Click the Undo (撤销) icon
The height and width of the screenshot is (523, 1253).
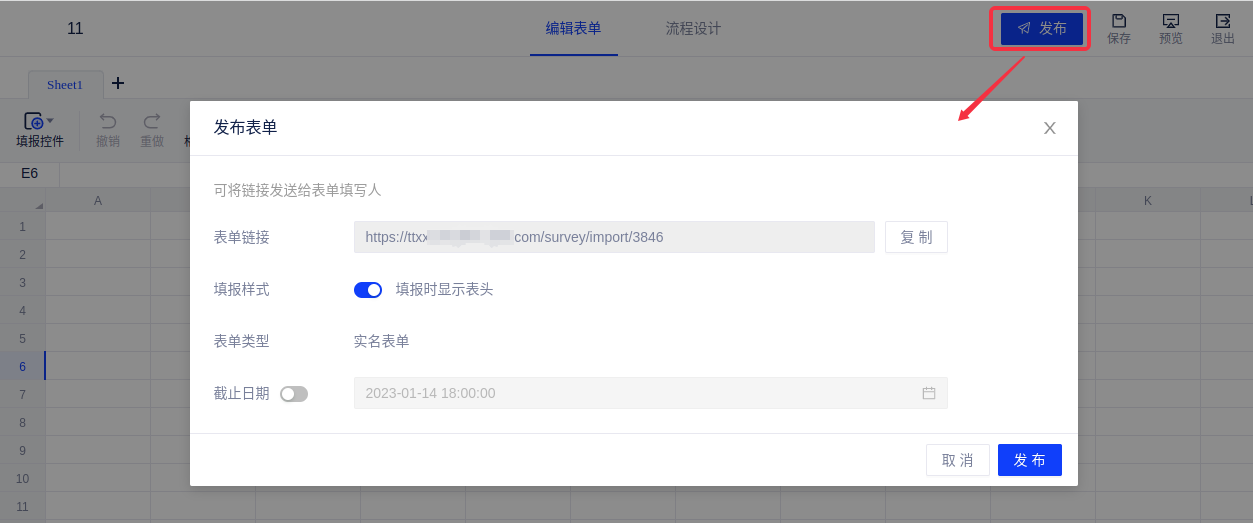(108, 121)
